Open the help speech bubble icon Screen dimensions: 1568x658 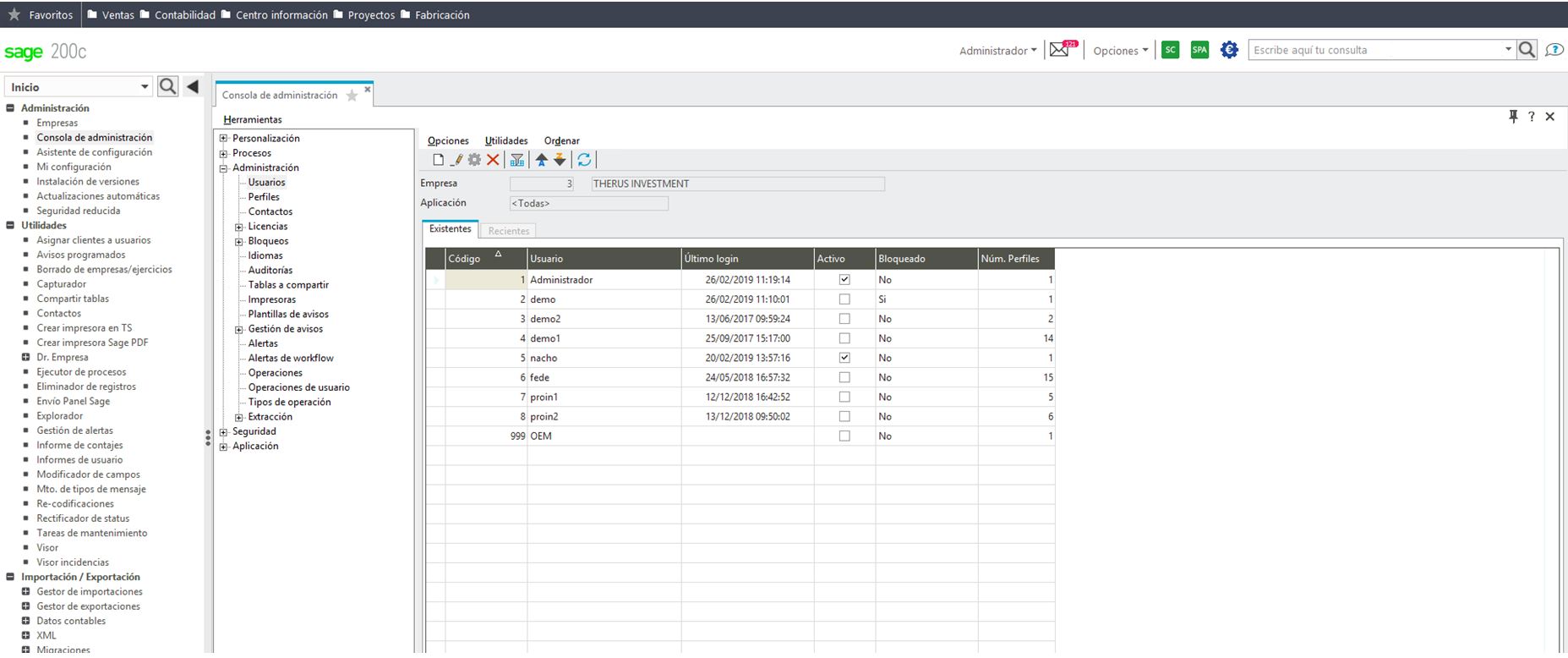click(1554, 50)
